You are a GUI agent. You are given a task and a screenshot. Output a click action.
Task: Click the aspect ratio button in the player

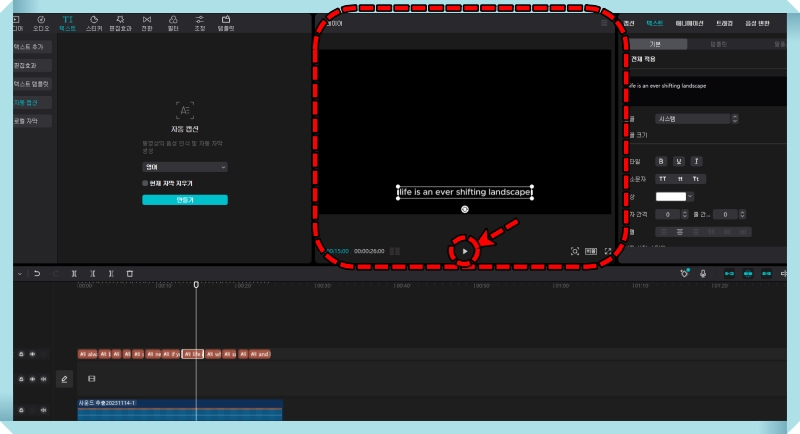591,251
